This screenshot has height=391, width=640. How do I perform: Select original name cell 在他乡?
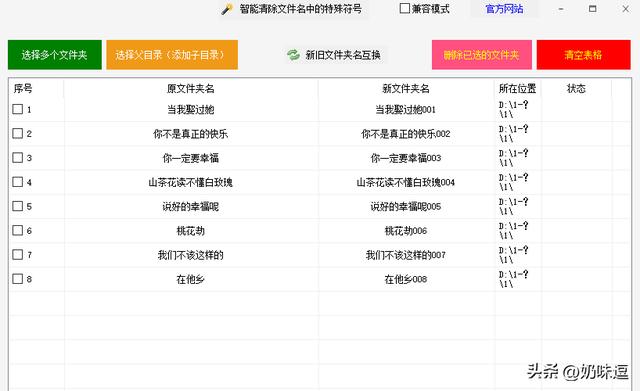click(x=191, y=279)
